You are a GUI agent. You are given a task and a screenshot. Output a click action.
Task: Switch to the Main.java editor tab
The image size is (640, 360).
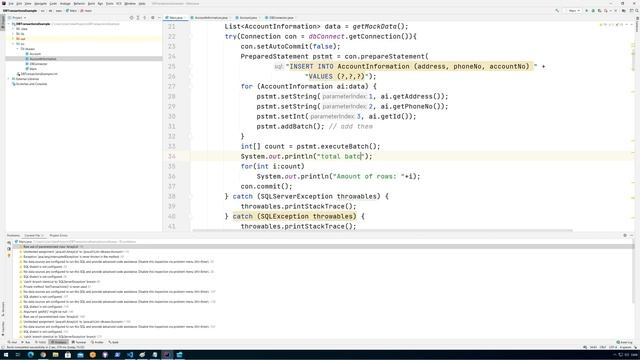[x=176, y=18]
